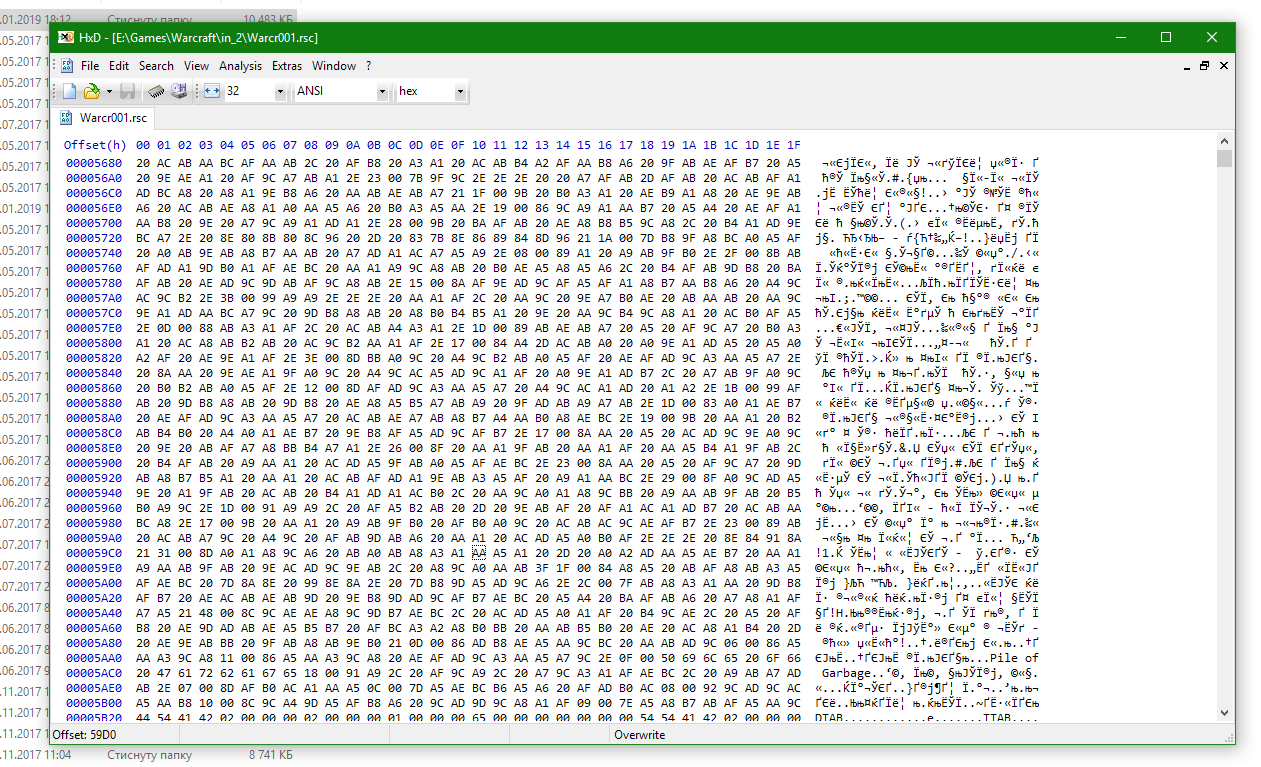Select offset row 00005AA0
The width and height of the screenshot is (1261, 767).
(94, 658)
